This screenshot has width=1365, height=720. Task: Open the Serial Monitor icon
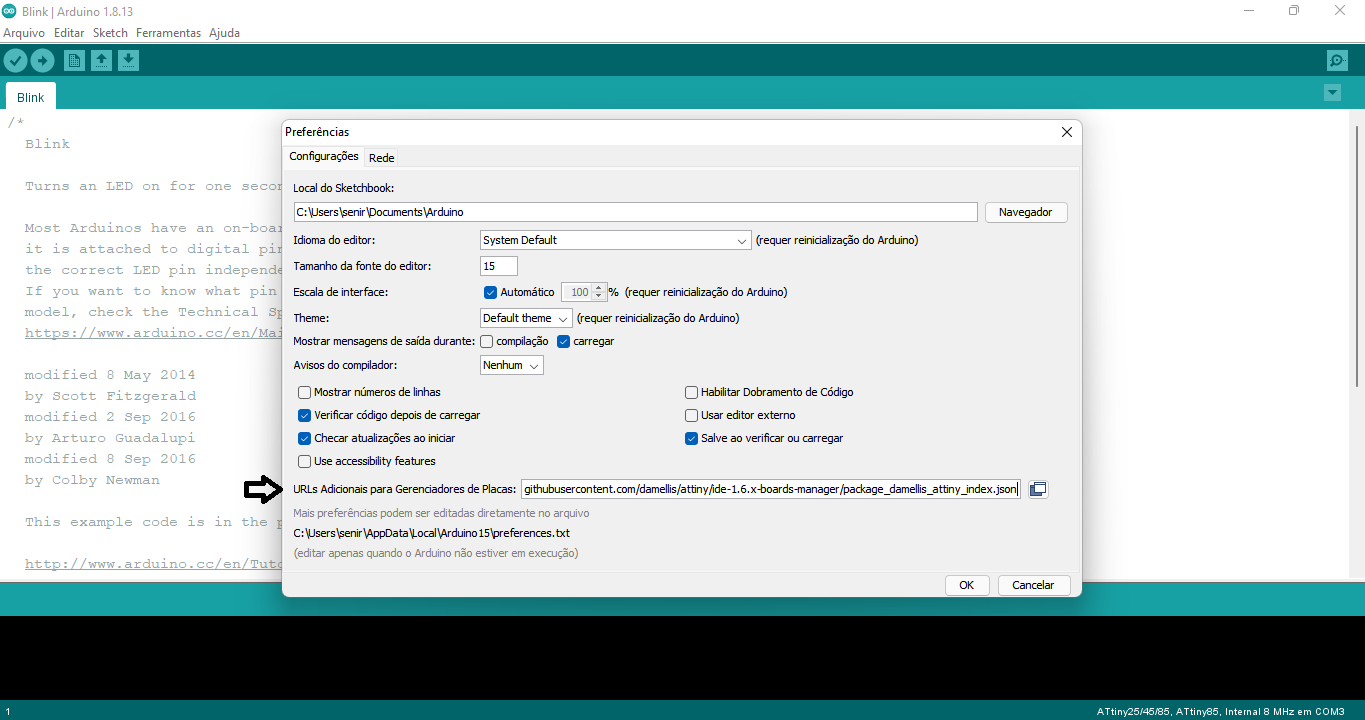pyautogui.click(x=1337, y=60)
